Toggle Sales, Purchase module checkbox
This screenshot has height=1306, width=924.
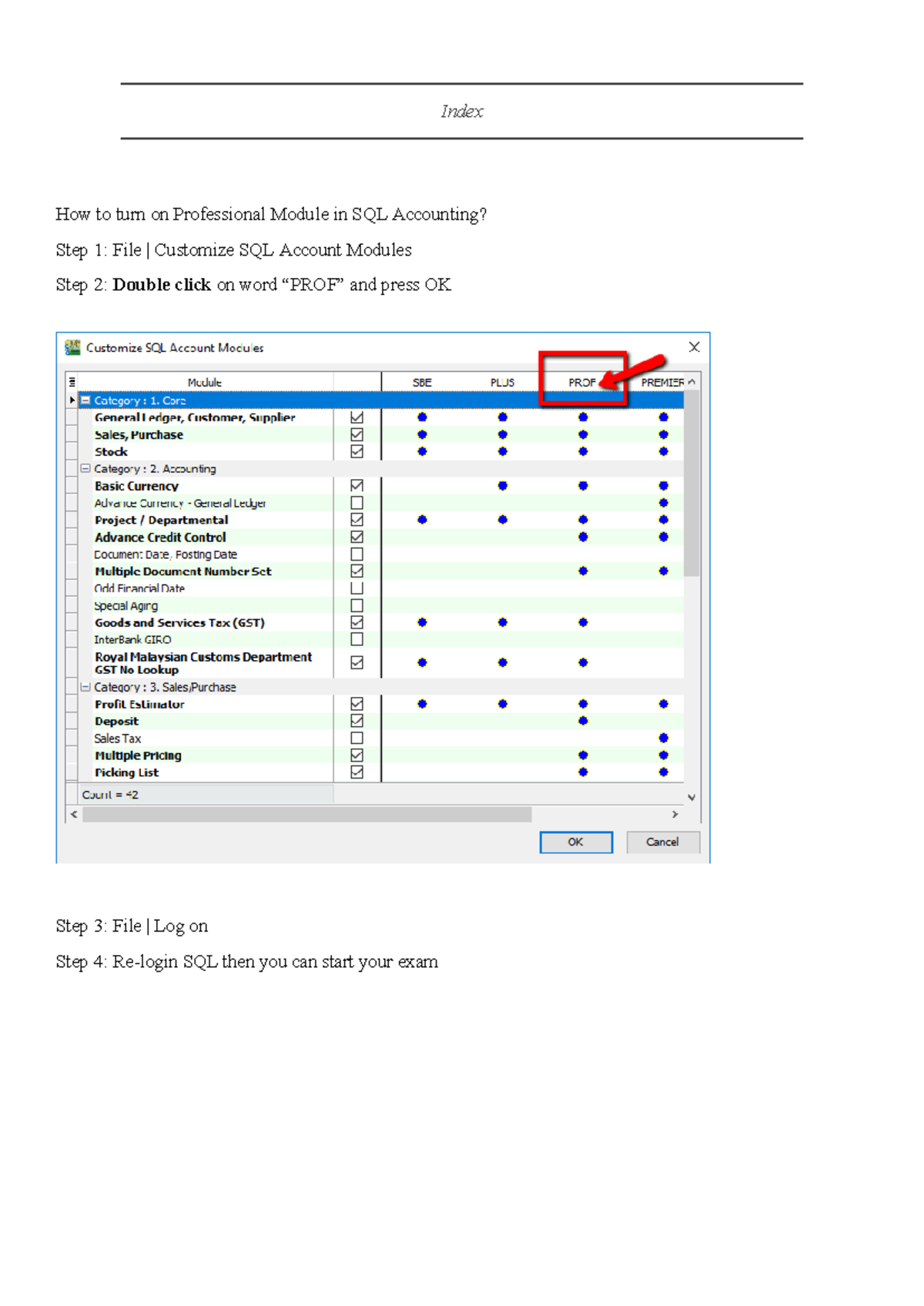click(357, 434)
